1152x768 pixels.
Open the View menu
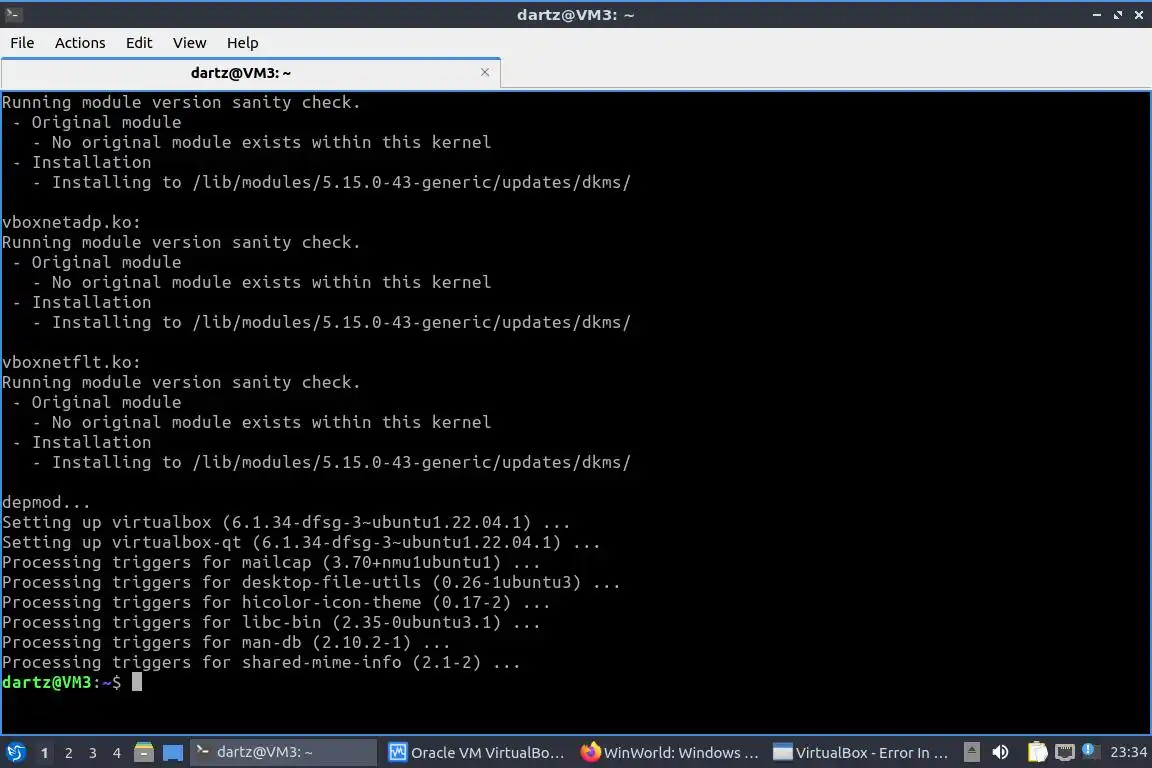[190, 43]
